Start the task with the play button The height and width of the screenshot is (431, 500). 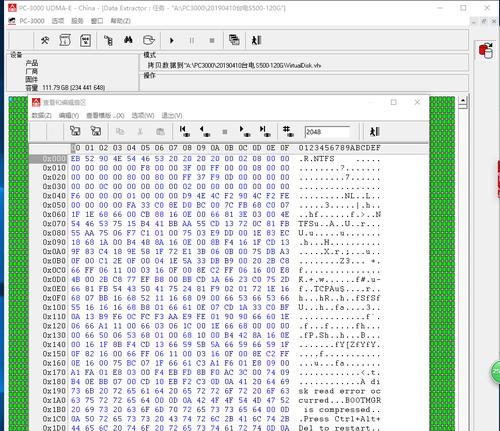pyautogui.click(x=172, y=41)
